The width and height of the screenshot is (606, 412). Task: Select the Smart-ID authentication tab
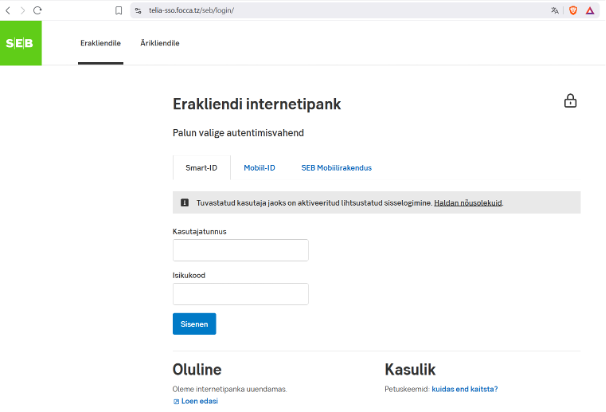click(201, 168)
